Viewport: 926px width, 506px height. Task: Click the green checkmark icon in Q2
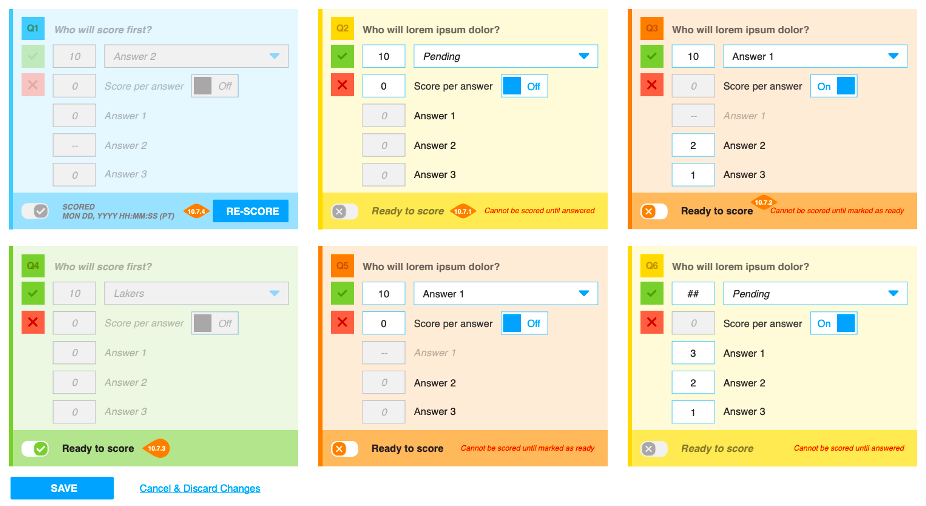click(343, 57)
